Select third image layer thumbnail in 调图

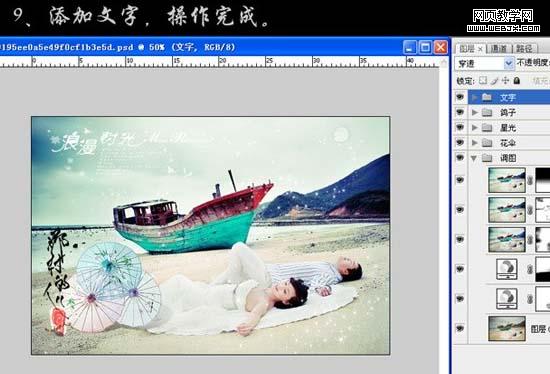pyautogui.click(x=507, y=239)
